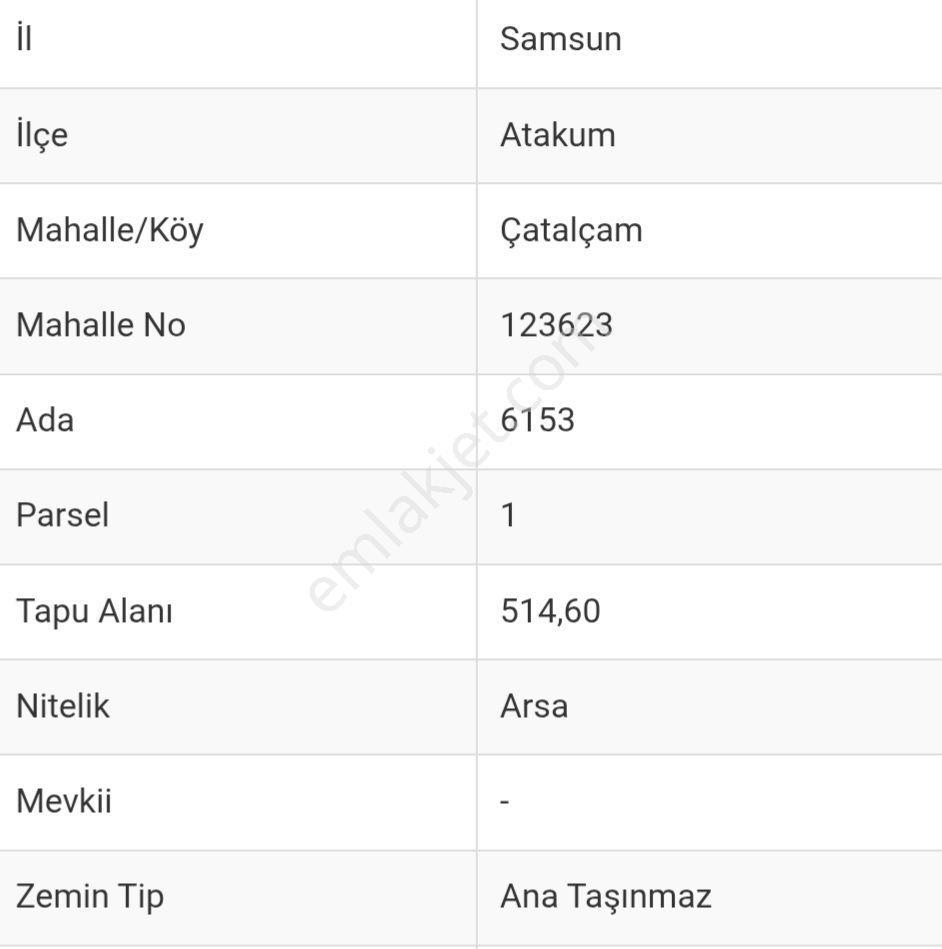Select the Atakum district value

tap(558, 134)
